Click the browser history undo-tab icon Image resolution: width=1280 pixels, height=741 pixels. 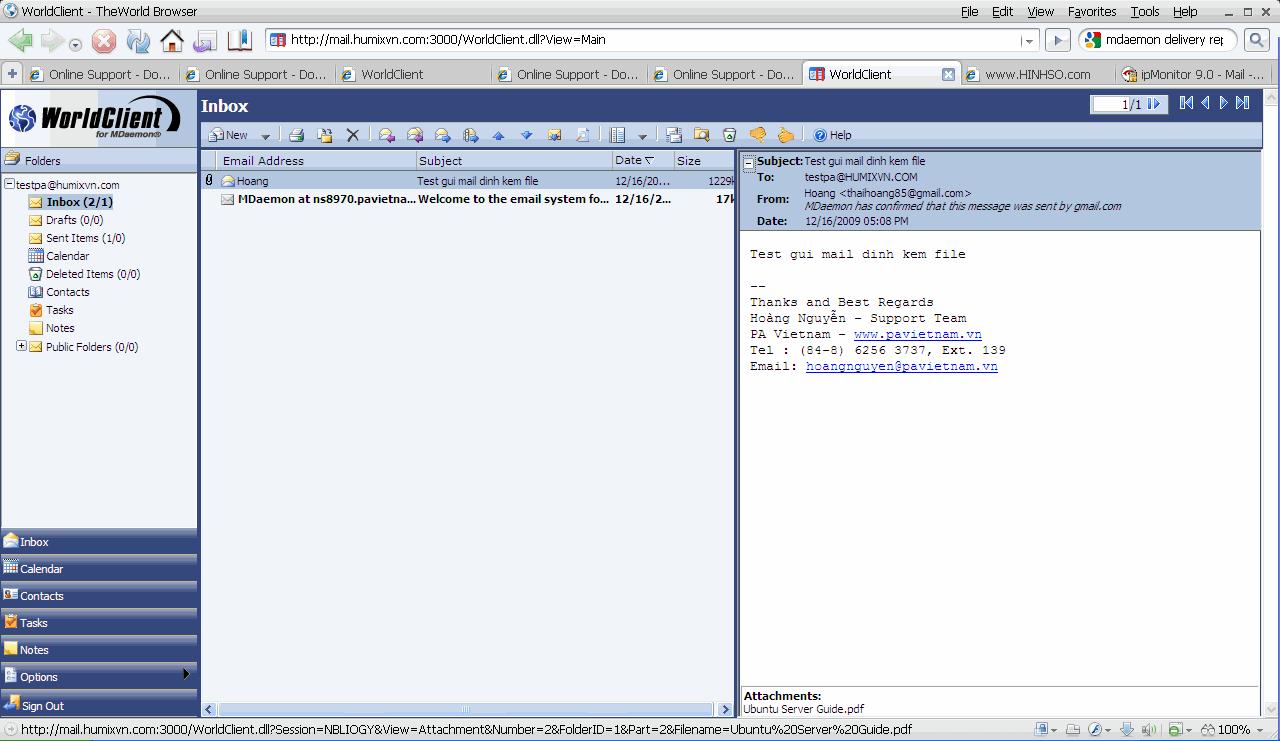pyautogui.click(x=205, y=41)
